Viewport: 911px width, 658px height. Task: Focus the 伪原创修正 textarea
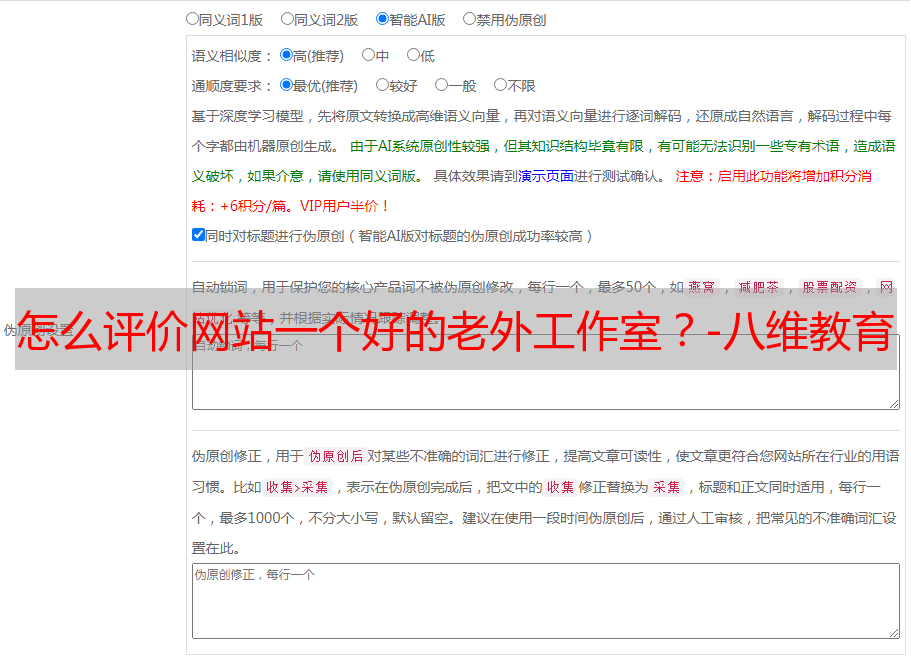pyautogui.click(x=546, y=601)
